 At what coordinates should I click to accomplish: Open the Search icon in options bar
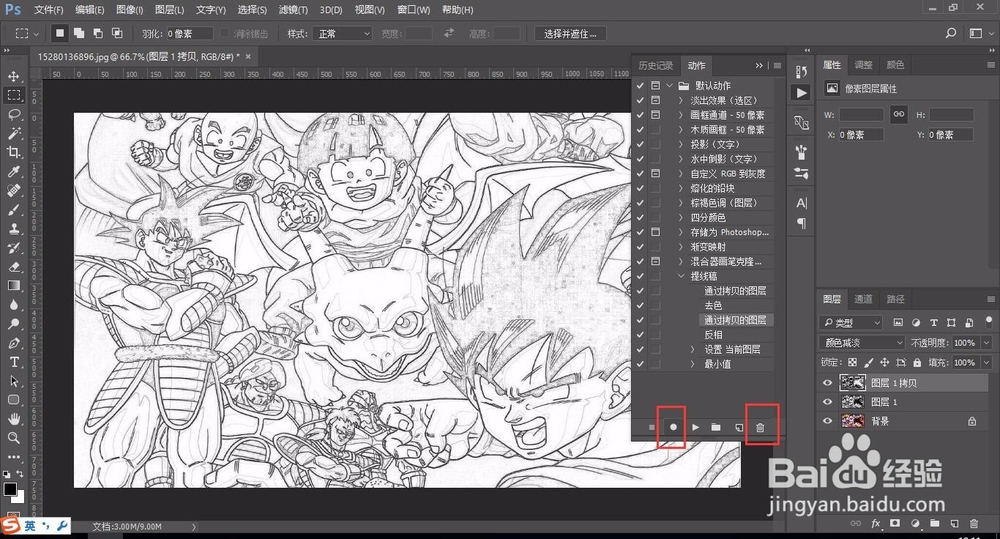(x=951, y=33)
